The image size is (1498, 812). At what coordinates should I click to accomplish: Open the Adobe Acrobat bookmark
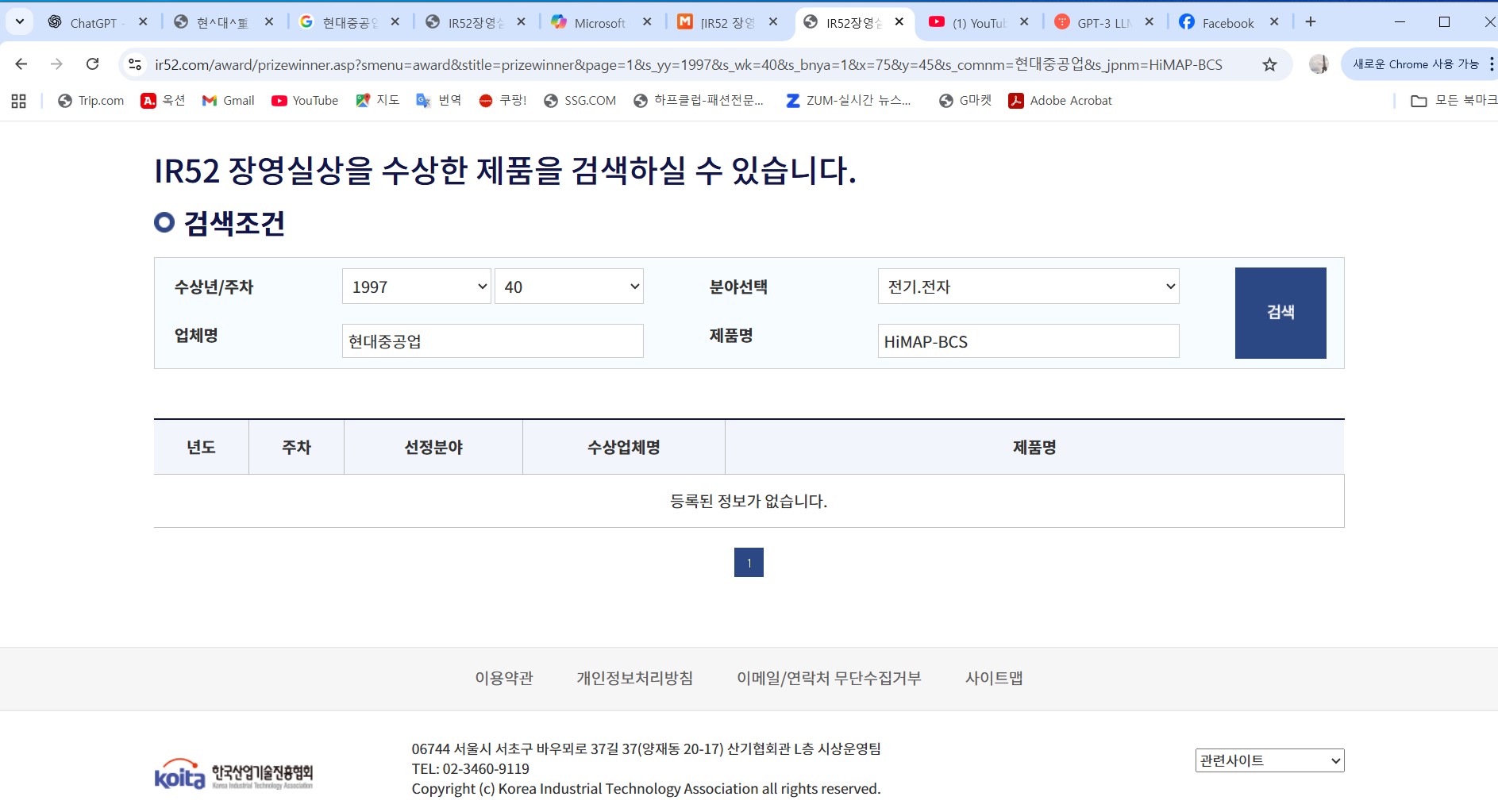pos(1061,101)
